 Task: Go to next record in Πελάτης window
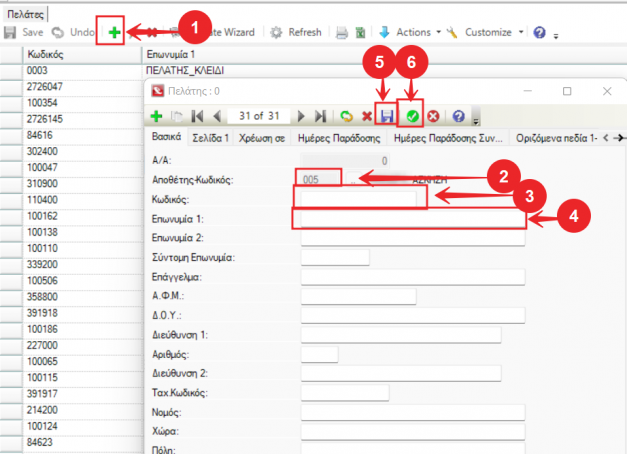[301, 116]
